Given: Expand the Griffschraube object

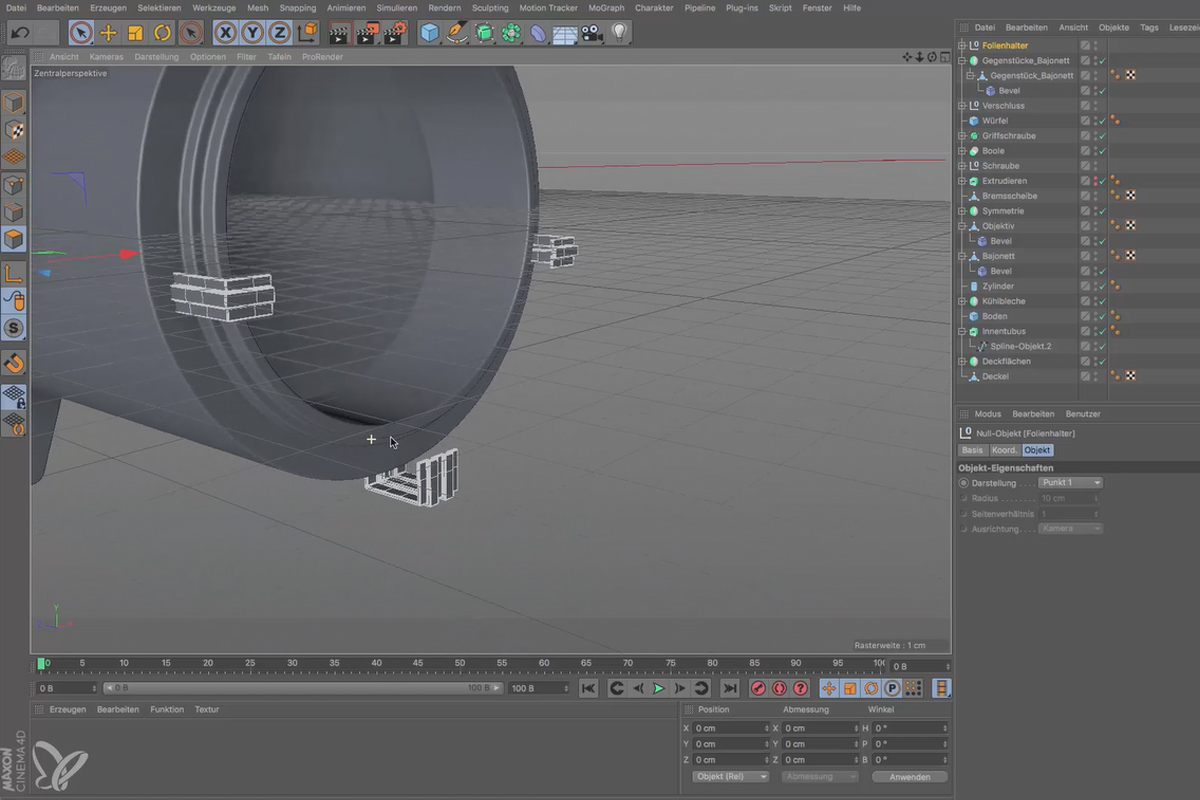Looking at the screenshot, I should [x=962, y=136].
